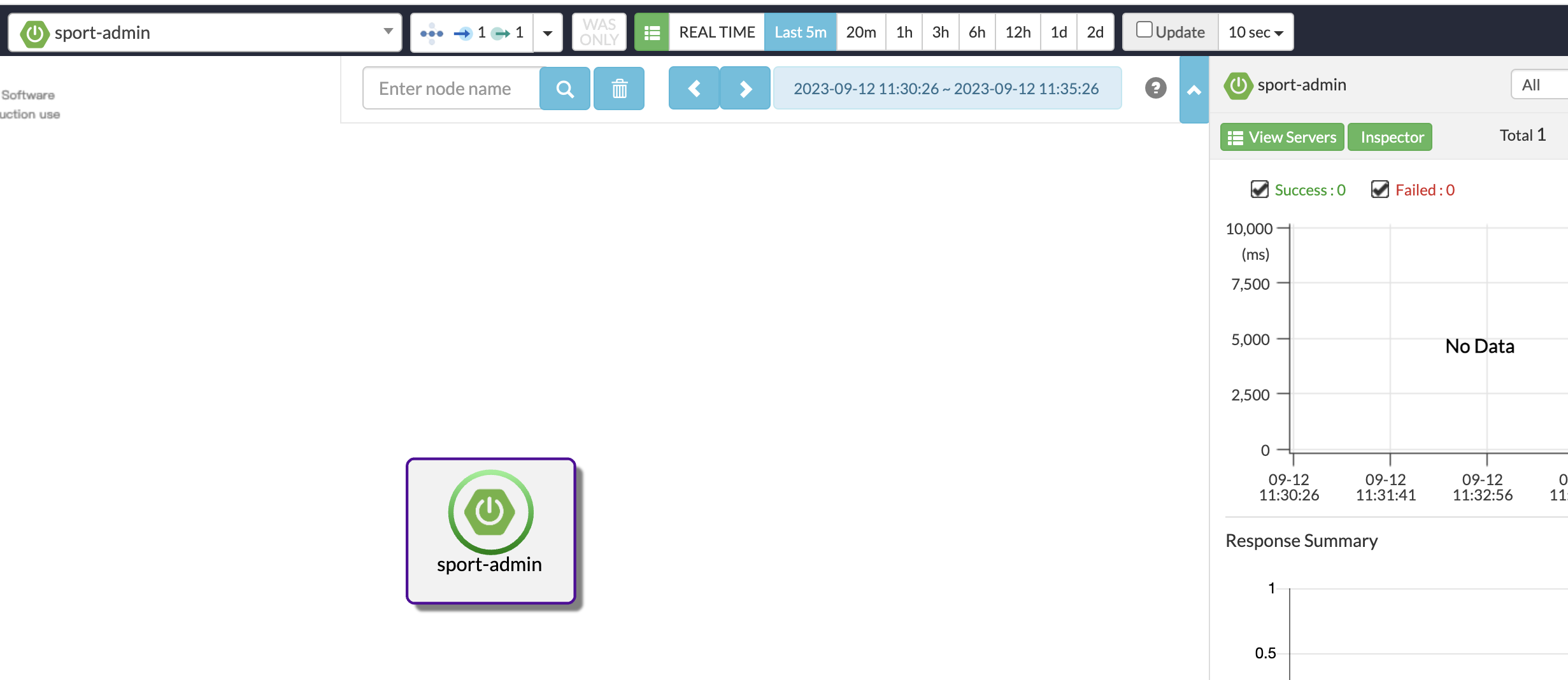The image size is (1568, 680).
Task: Select the Last 5m time range
Action: tap(800, 32)
